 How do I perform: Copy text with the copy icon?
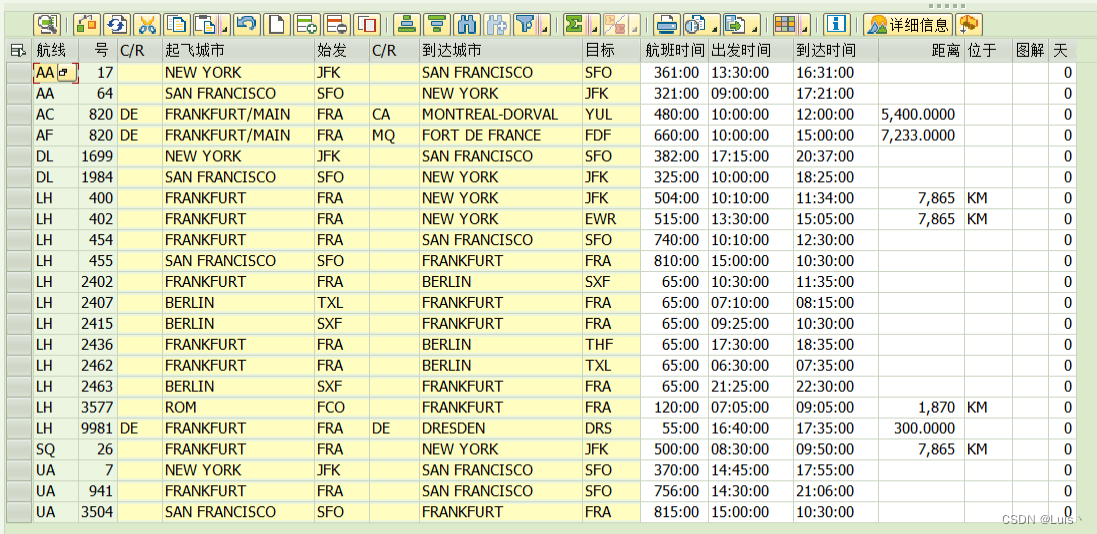(176, 24)
